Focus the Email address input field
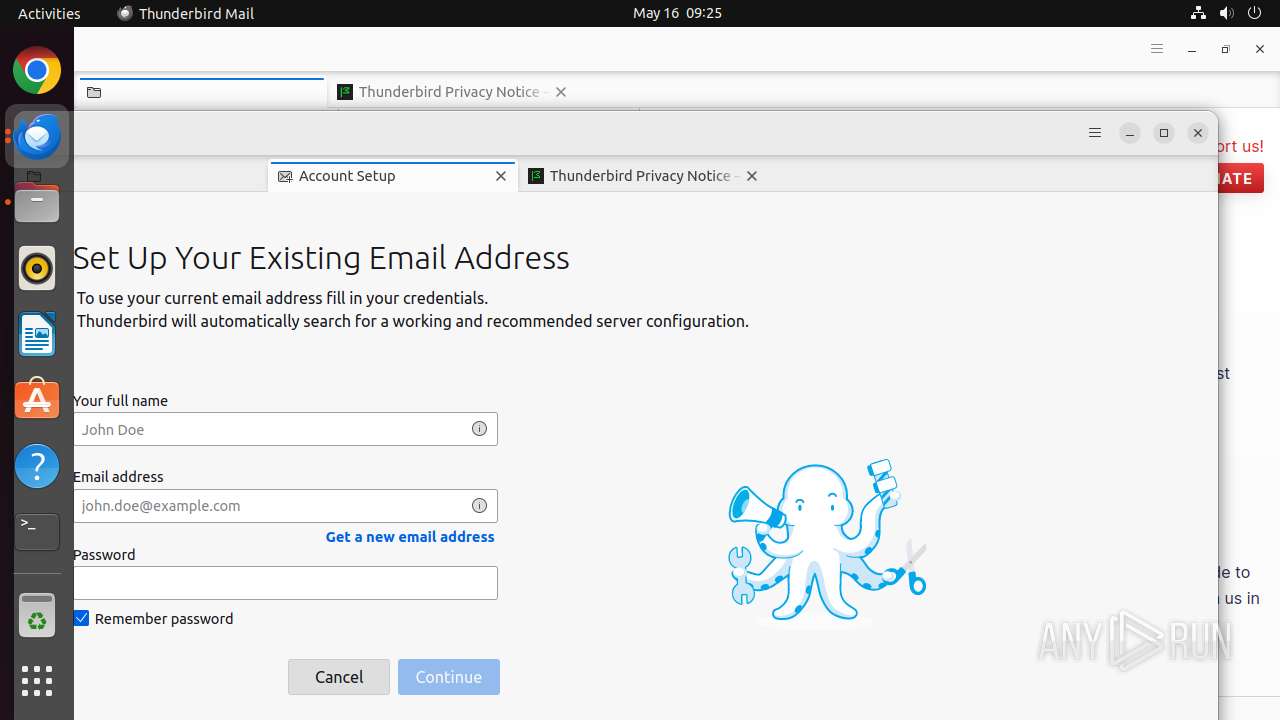This screenshot has width=1280, height=720. pyautogui.click(x=285, y=505)
